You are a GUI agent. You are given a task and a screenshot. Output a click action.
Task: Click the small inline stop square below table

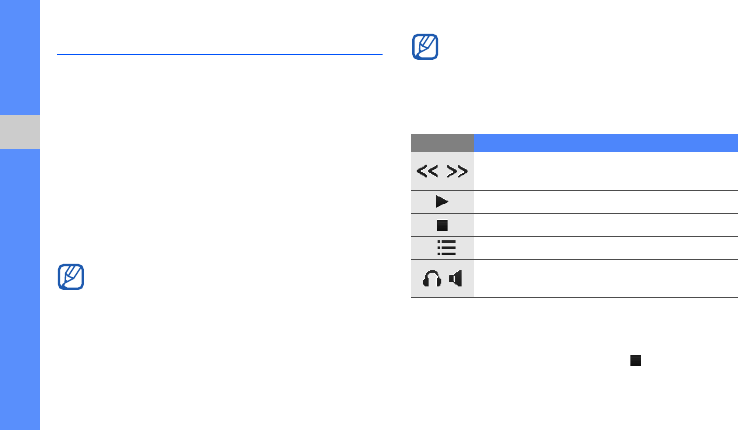click(634, 361)
